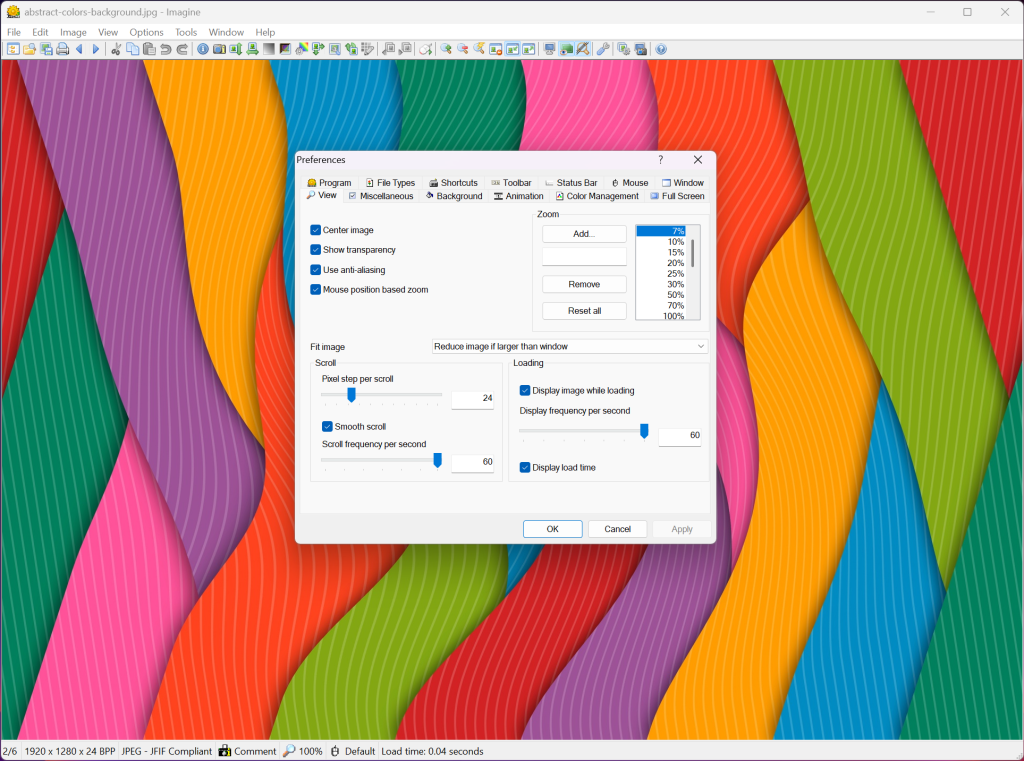Click the Pixel step per scroll slider
1024x761 pixels.
click(x=381, y=396)
